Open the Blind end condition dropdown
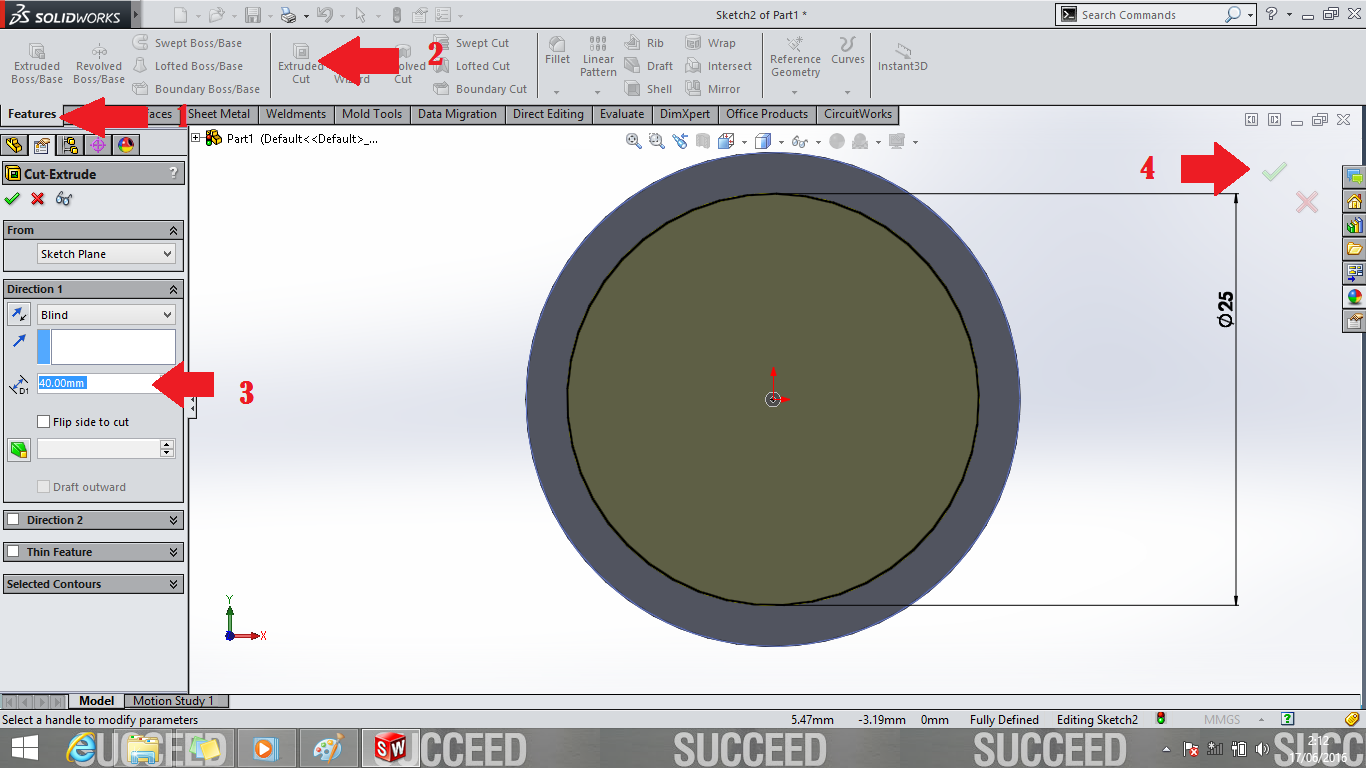Image resolution: width=1366 pixels, height=768 pixels. [106, 314]
